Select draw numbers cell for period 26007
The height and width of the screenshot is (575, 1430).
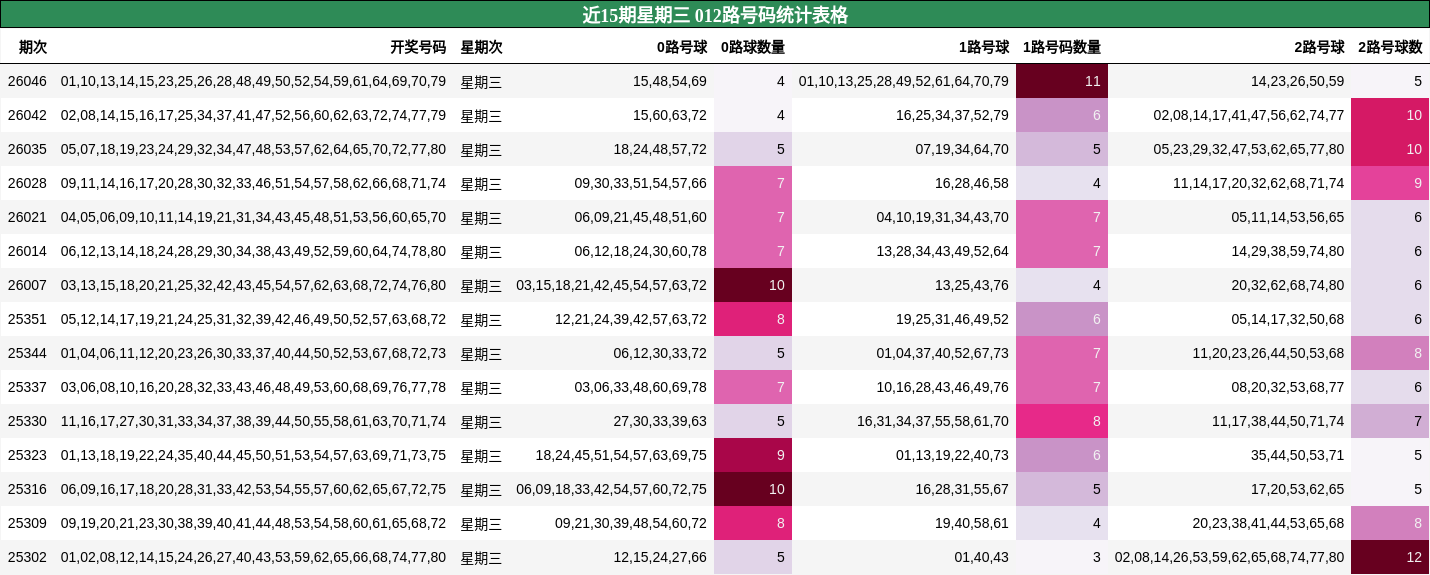253,285
